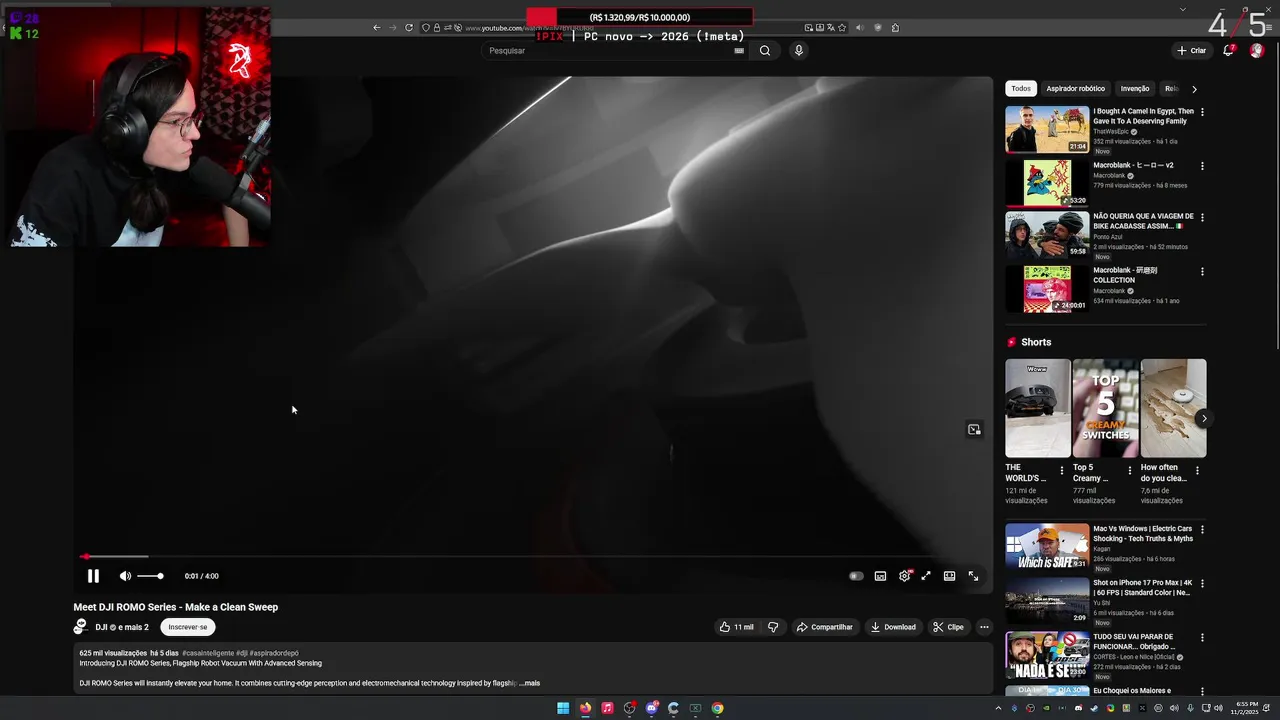Expand the player with the diagonal-arrows icon
The image size is (1280, 720).
click(926, 576)
